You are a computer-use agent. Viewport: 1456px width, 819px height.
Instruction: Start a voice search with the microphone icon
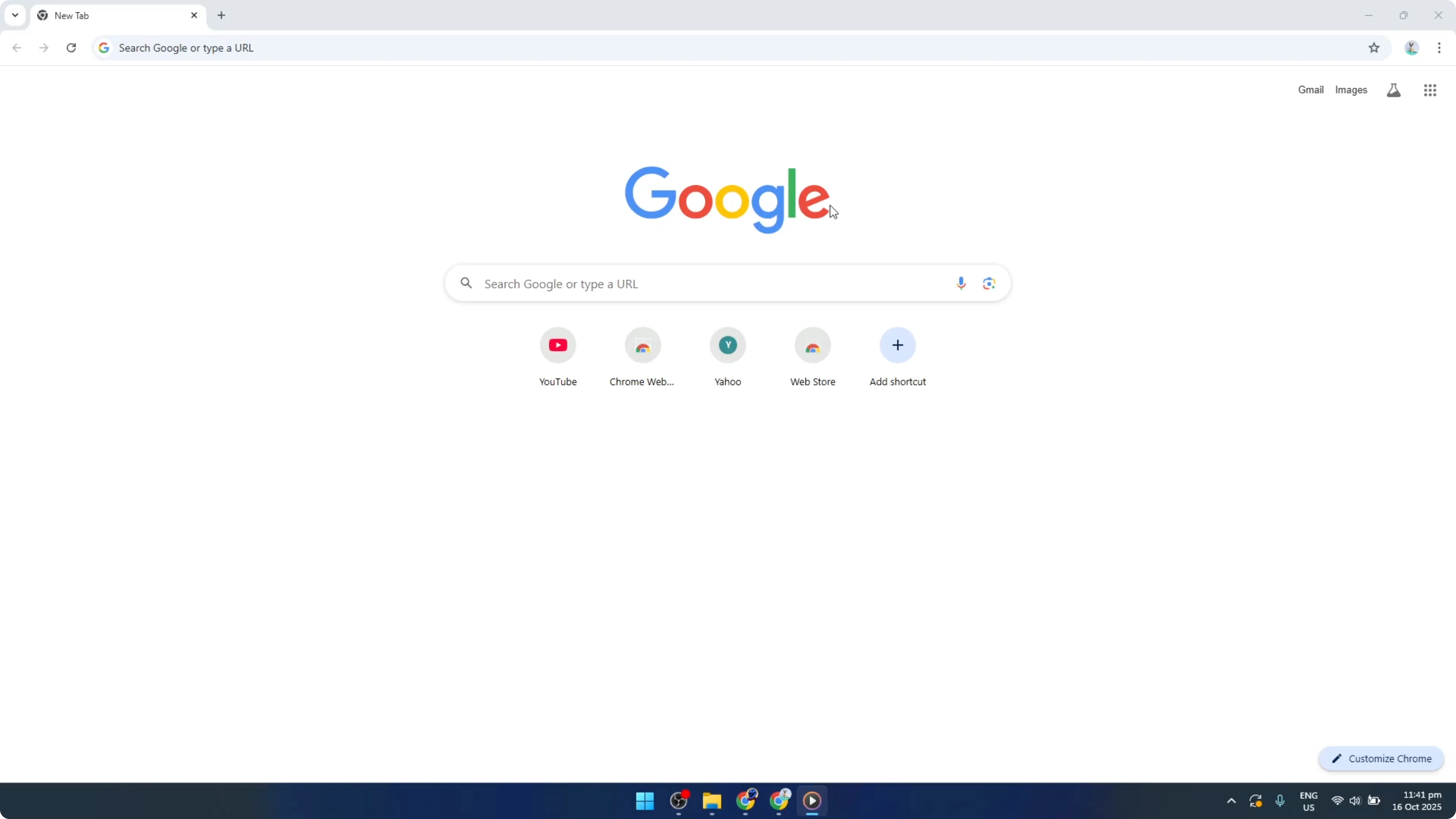tap(960, 283)
